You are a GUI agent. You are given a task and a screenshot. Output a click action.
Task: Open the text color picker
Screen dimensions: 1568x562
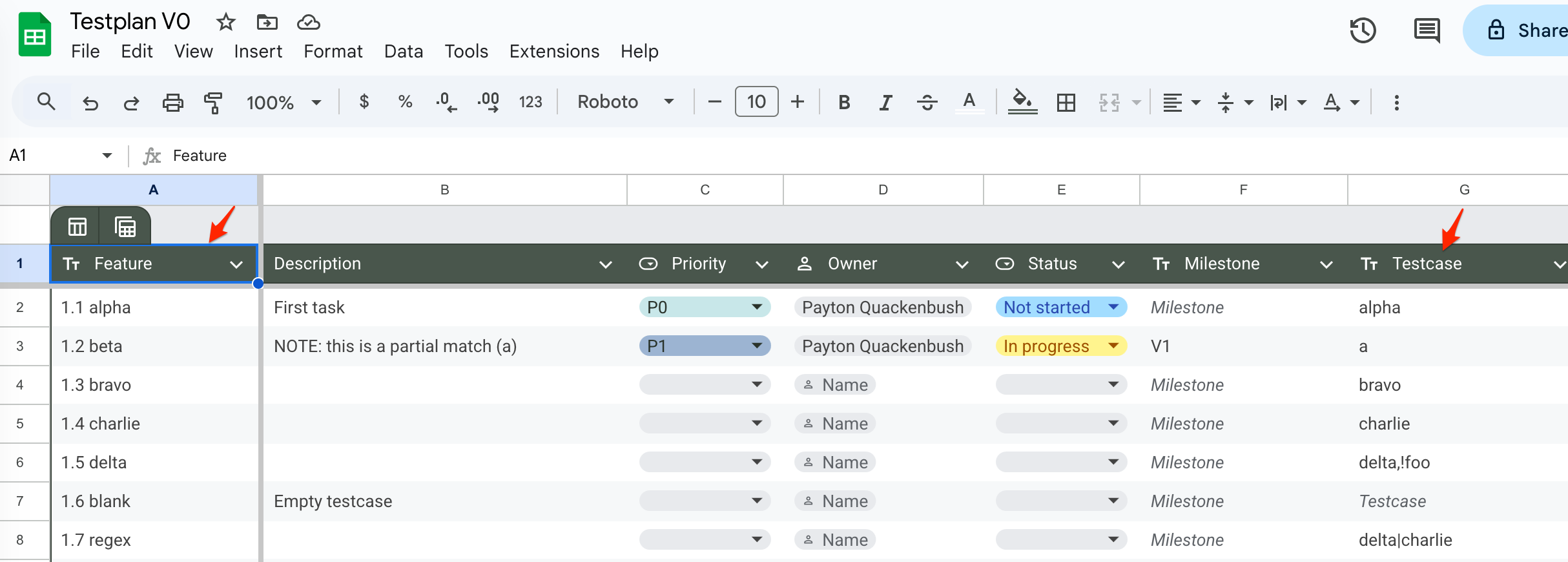point(969,102)
